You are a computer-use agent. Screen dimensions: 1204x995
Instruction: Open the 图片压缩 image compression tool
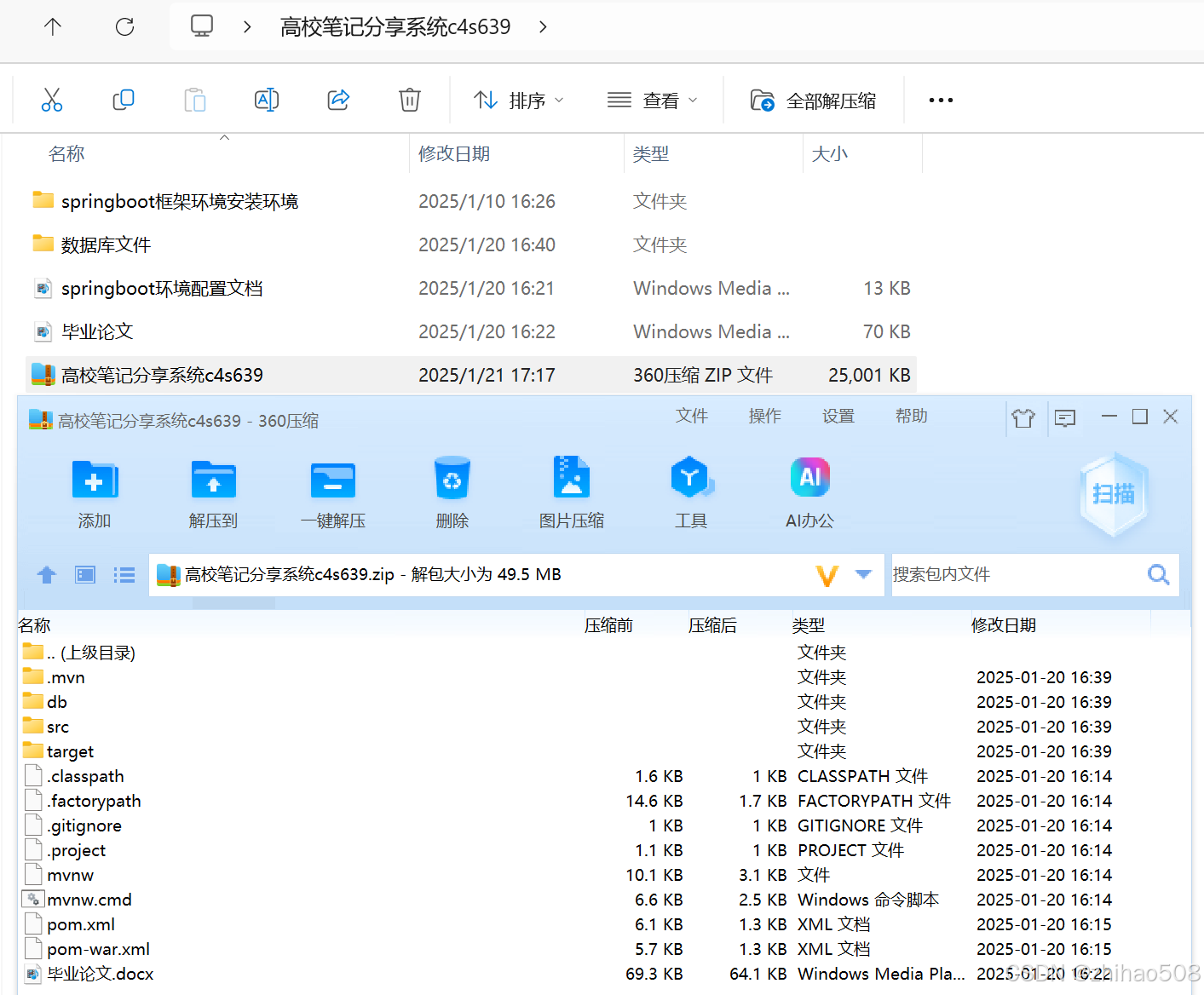pos(572,492)
